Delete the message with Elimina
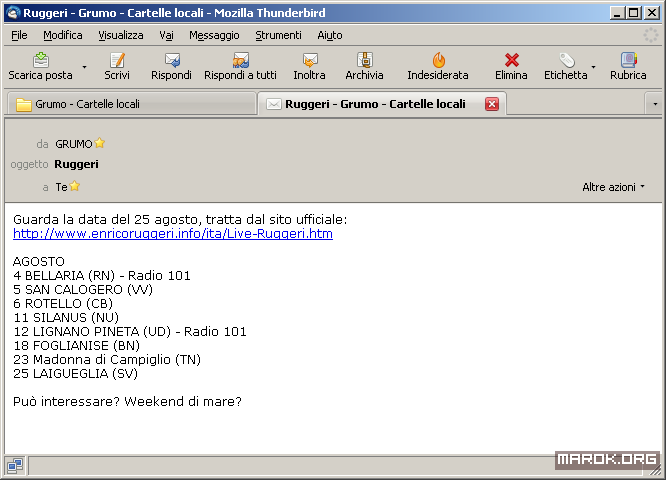 (x=511, y=60)
